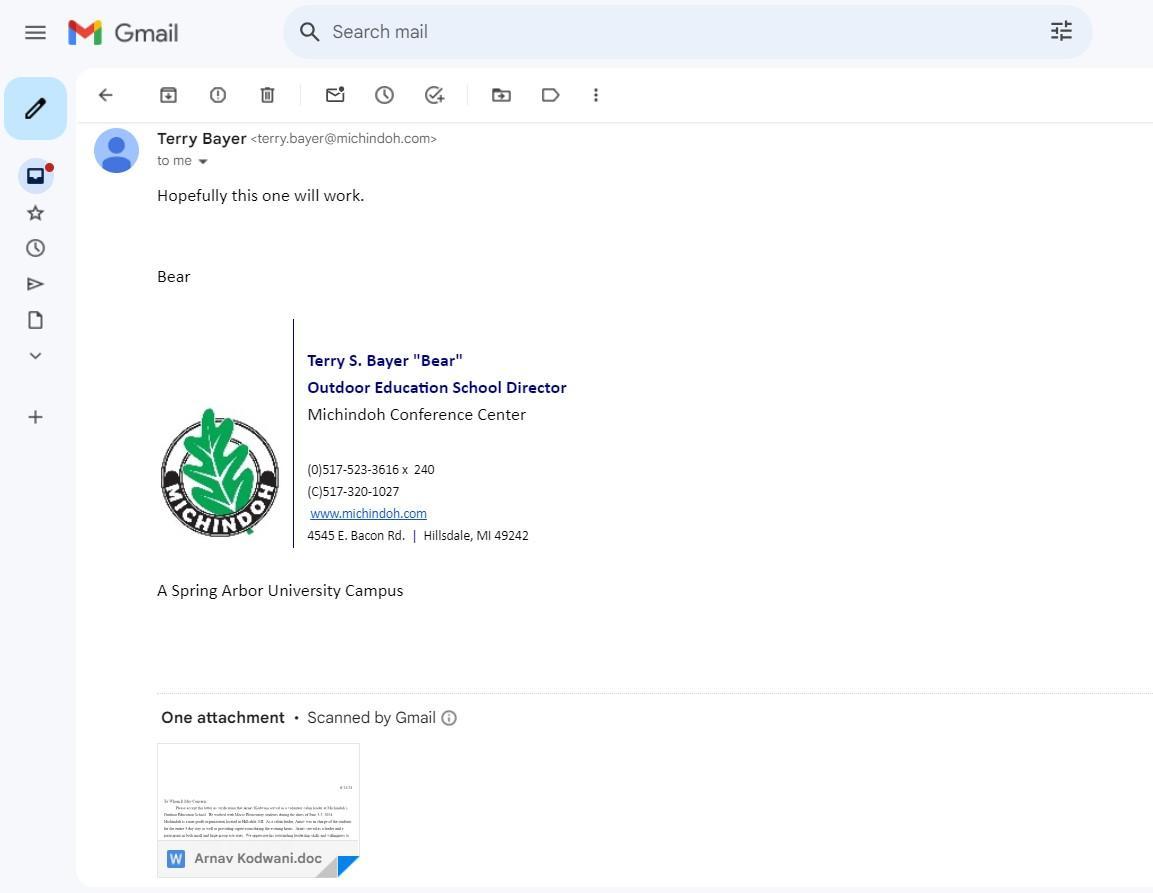The height and width of the screenshot is (893, 1153).
Task: Click phone number (C)517-320-1027
Action: tap(353, 491)
